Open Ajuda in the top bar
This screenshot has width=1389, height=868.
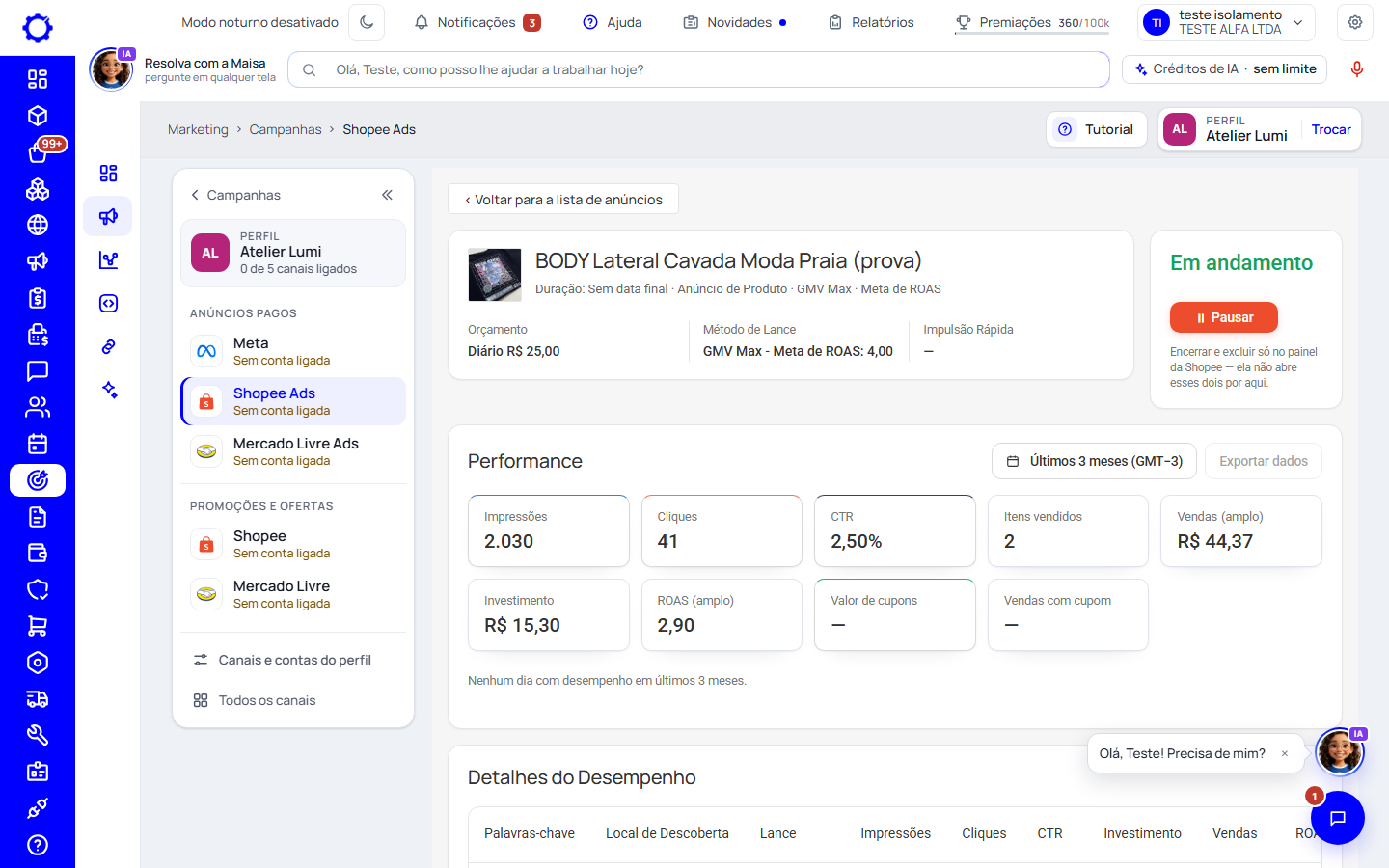tap(613, 22)
